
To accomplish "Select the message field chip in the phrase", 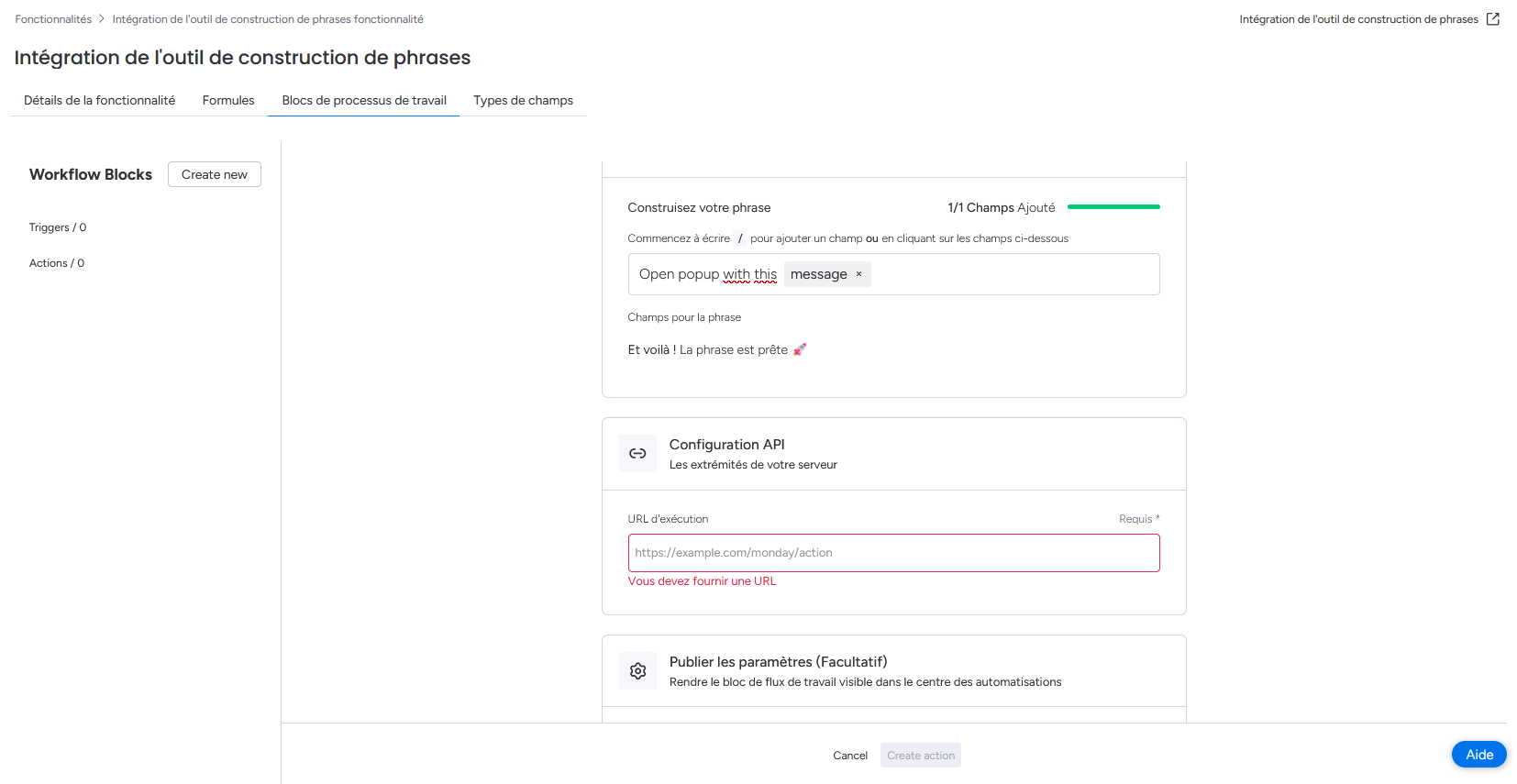I will (x=819, y=274).
